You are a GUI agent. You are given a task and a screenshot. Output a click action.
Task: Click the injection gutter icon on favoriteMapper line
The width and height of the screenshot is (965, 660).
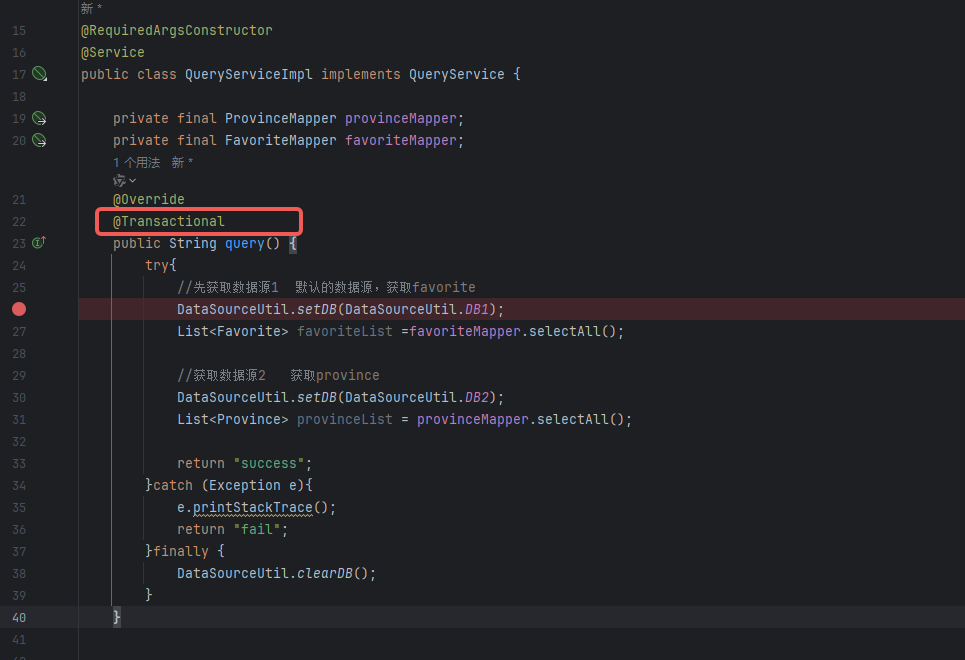[39, 140]
